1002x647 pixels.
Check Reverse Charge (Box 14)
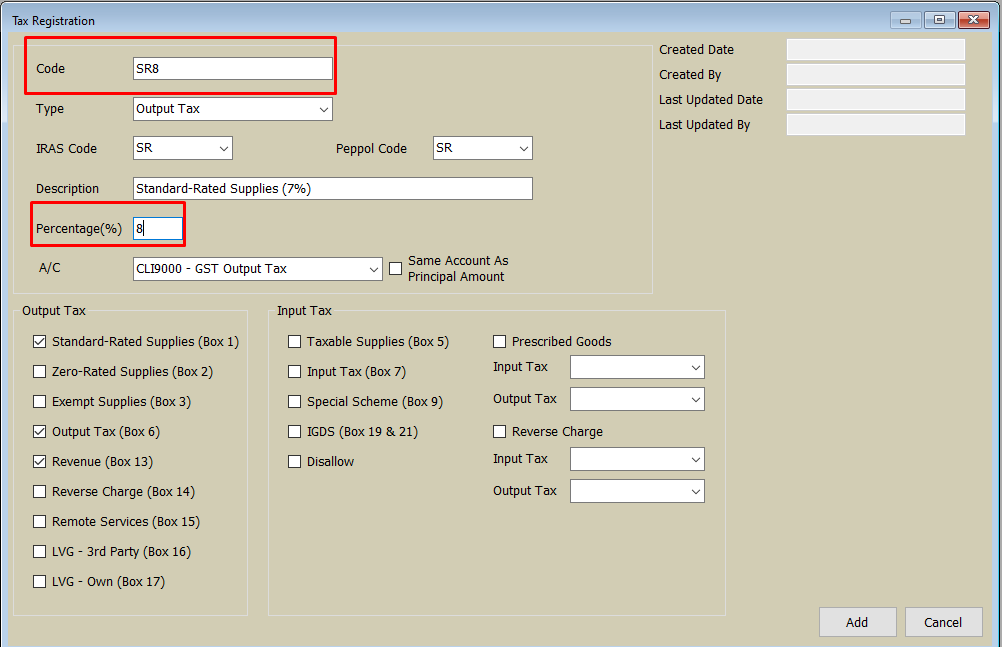coord(40,492)
